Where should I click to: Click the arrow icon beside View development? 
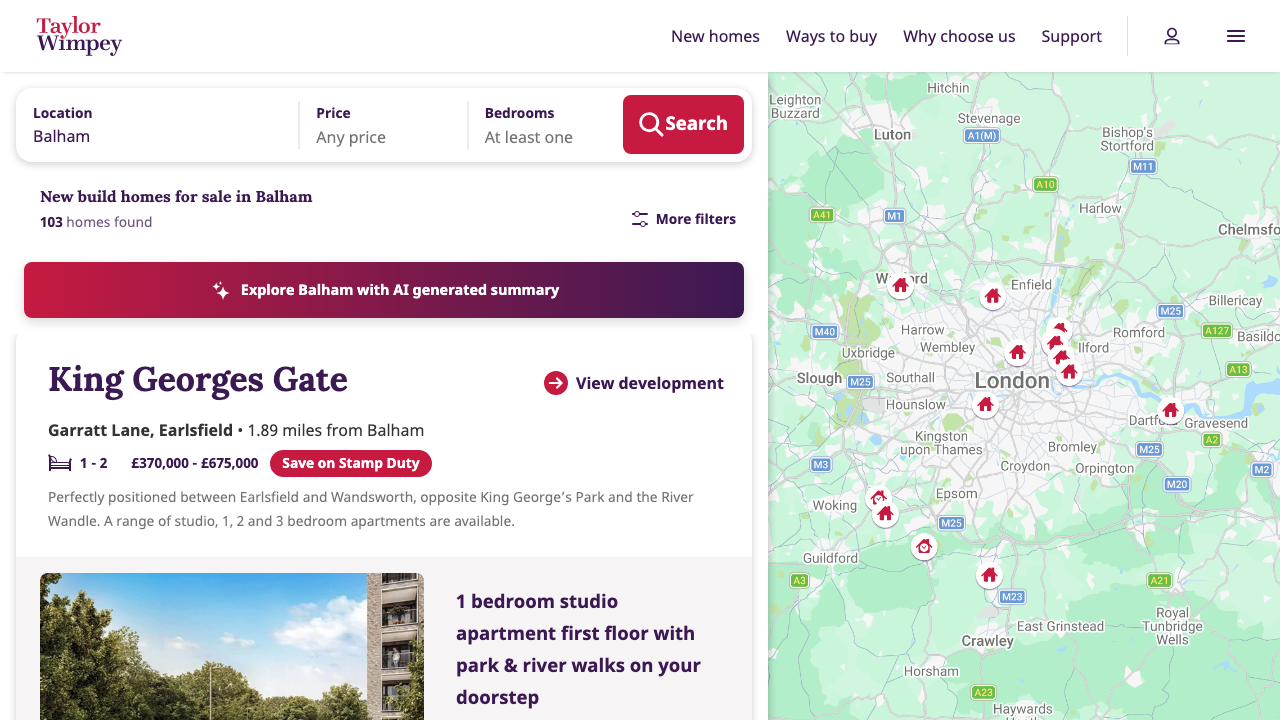[x=555, y=383]
